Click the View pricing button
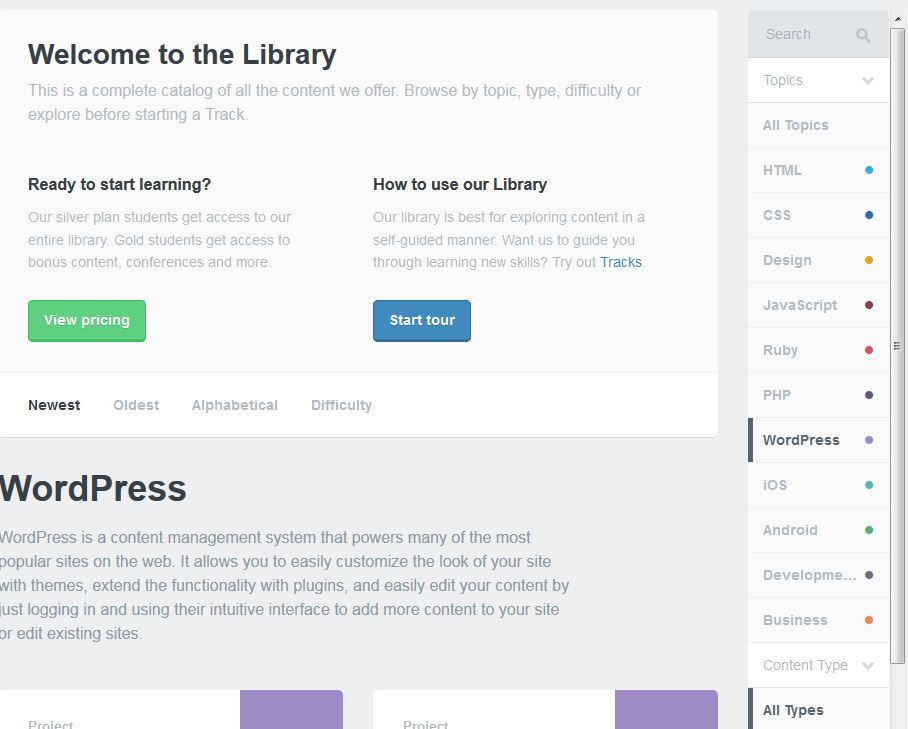908x729 pixels. coord(87,321)
